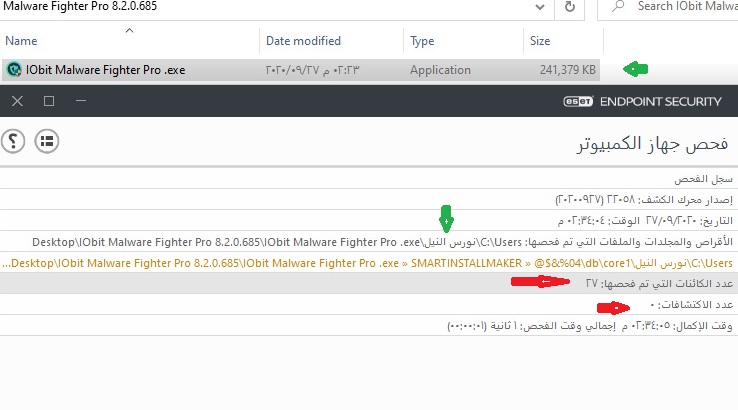Sort files by Type column header
738x410 pixels.
pyautogui.click(x=423, y=41)
